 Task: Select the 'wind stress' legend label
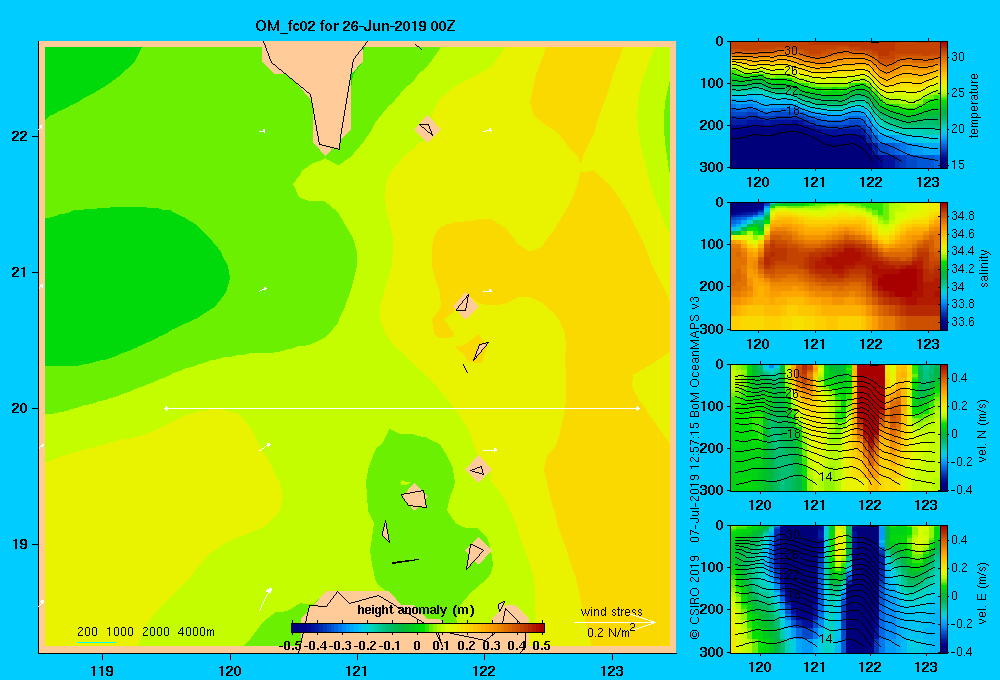click(611, 611)
